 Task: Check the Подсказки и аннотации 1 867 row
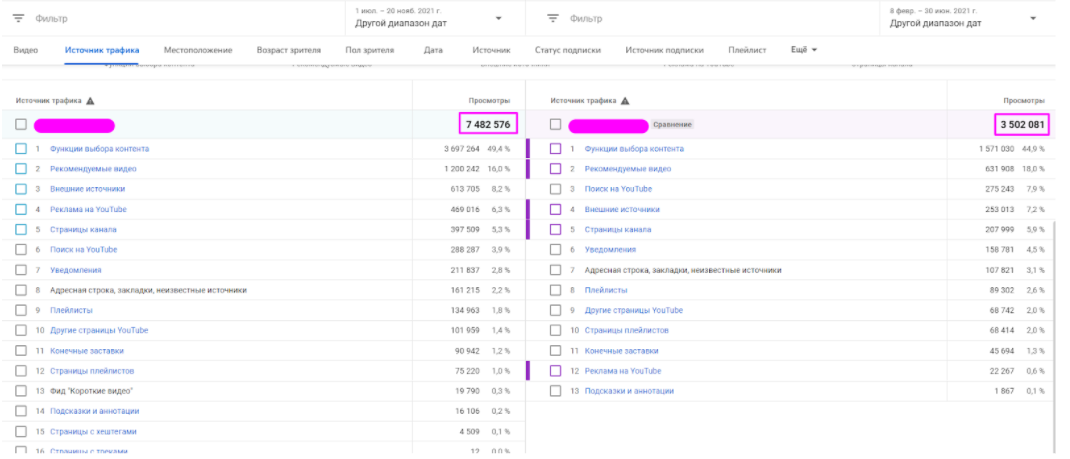coord(555,391)
